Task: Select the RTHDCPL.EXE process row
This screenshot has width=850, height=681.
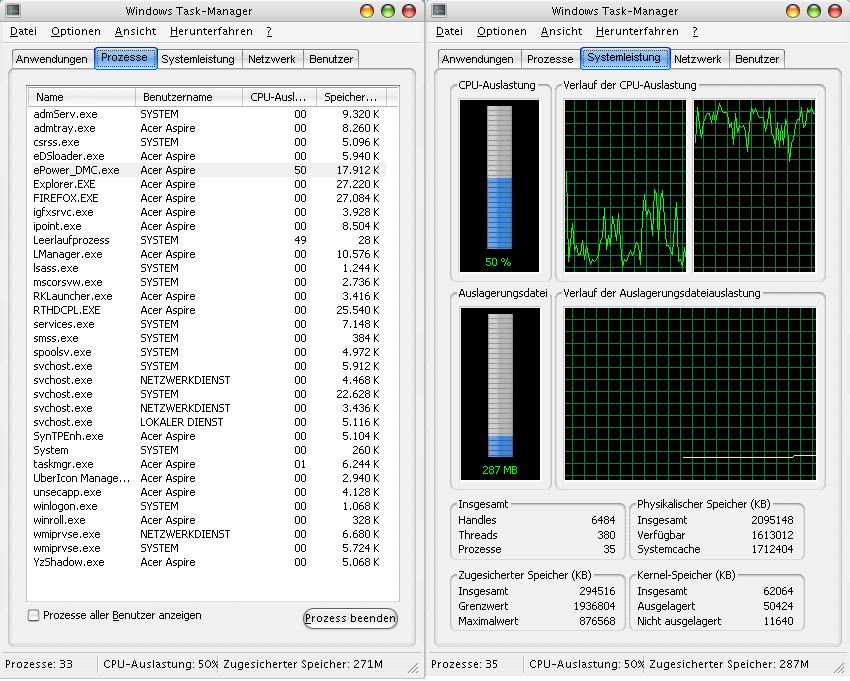Action: click(208, 310)
